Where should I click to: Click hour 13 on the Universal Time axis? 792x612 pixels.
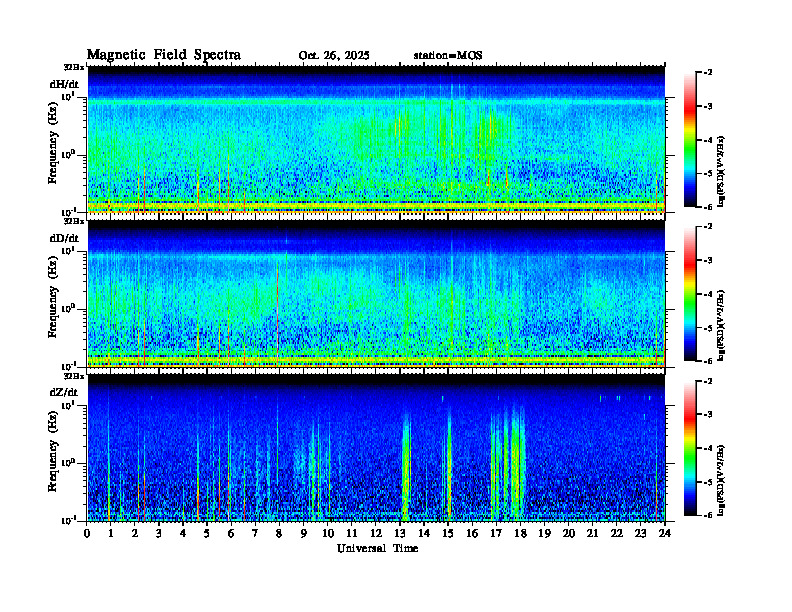[x=400, y=534]
